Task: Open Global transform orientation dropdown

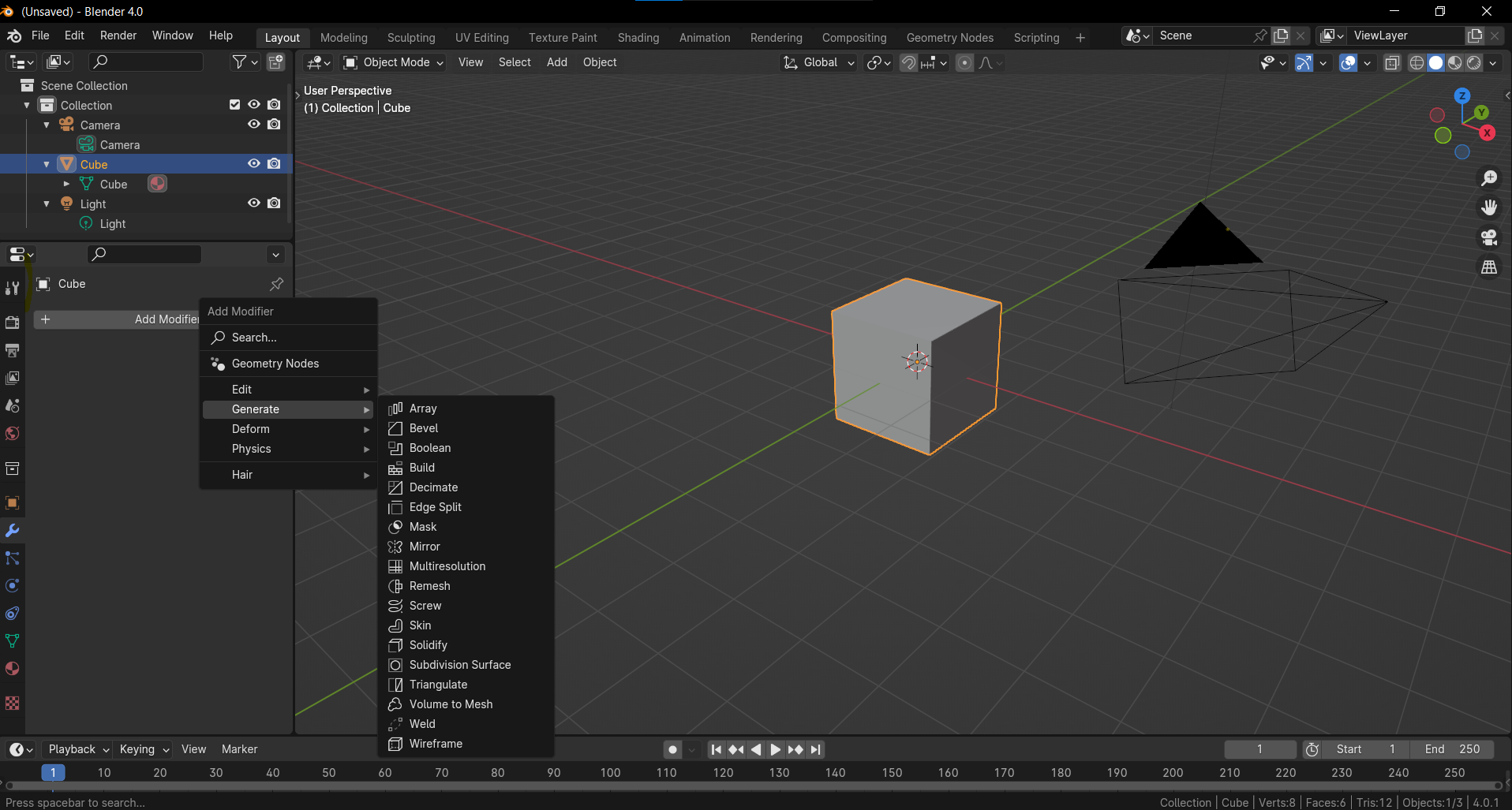Action: (818, 63)
